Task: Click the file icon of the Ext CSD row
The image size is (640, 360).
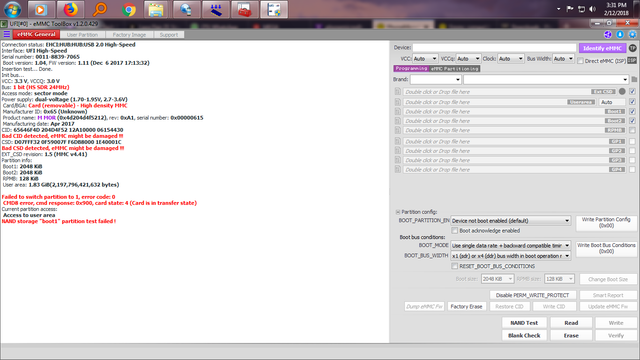Action: (x=398, y=92)
